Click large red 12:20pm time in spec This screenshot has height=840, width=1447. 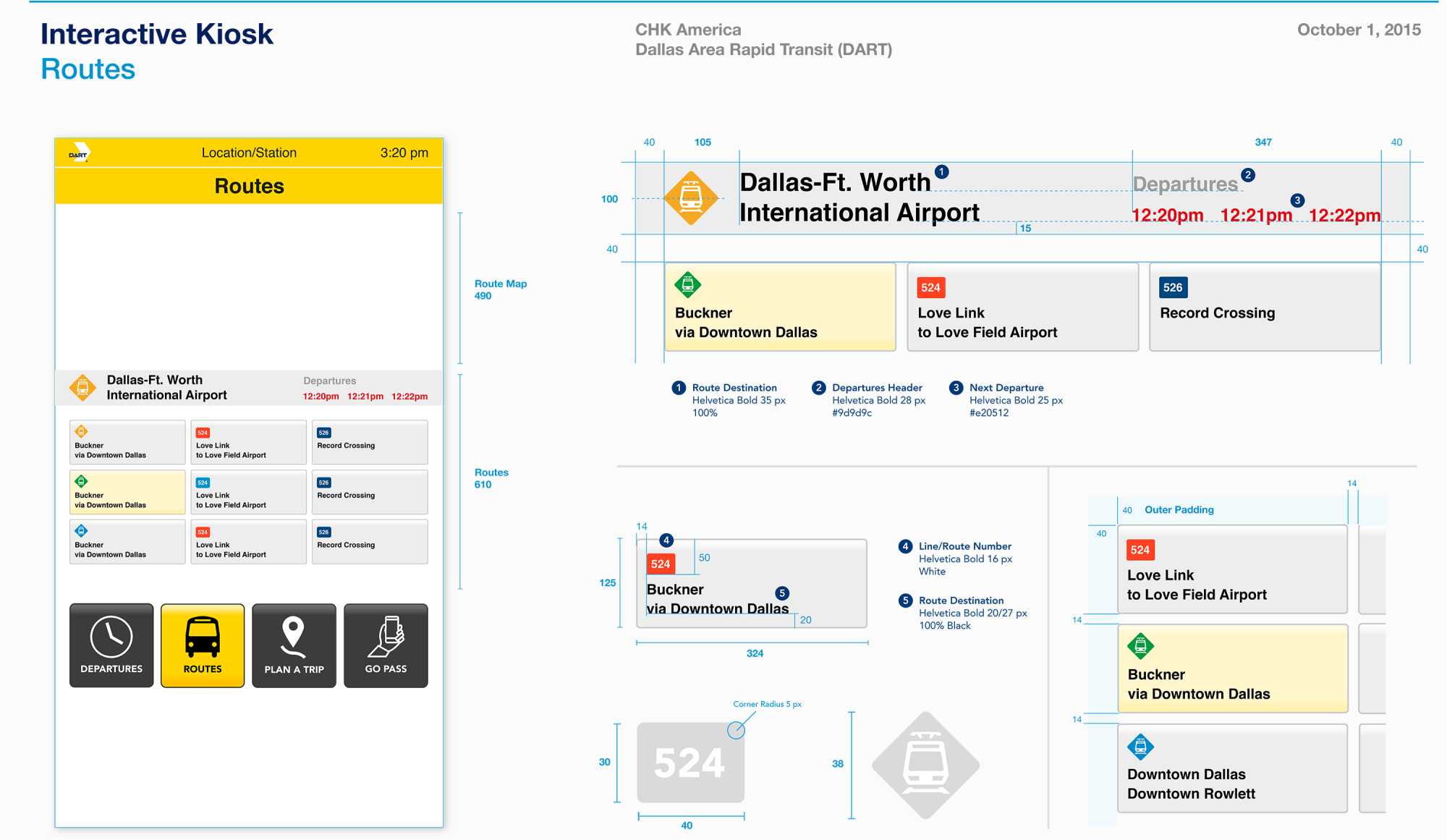click(x=1168, y=216)
